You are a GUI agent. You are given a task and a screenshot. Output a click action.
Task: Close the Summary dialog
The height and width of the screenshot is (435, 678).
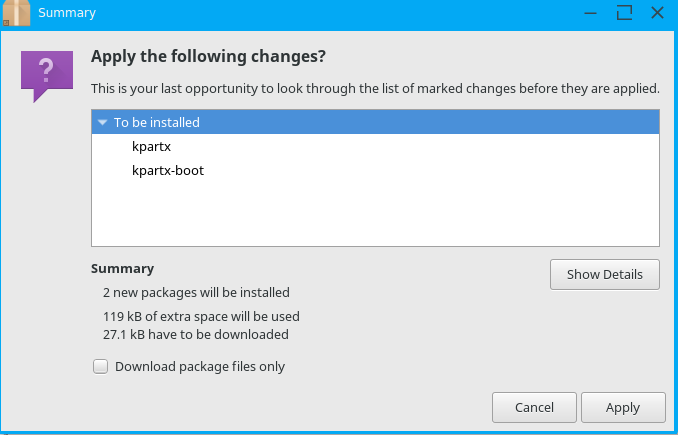coord(657,12)
